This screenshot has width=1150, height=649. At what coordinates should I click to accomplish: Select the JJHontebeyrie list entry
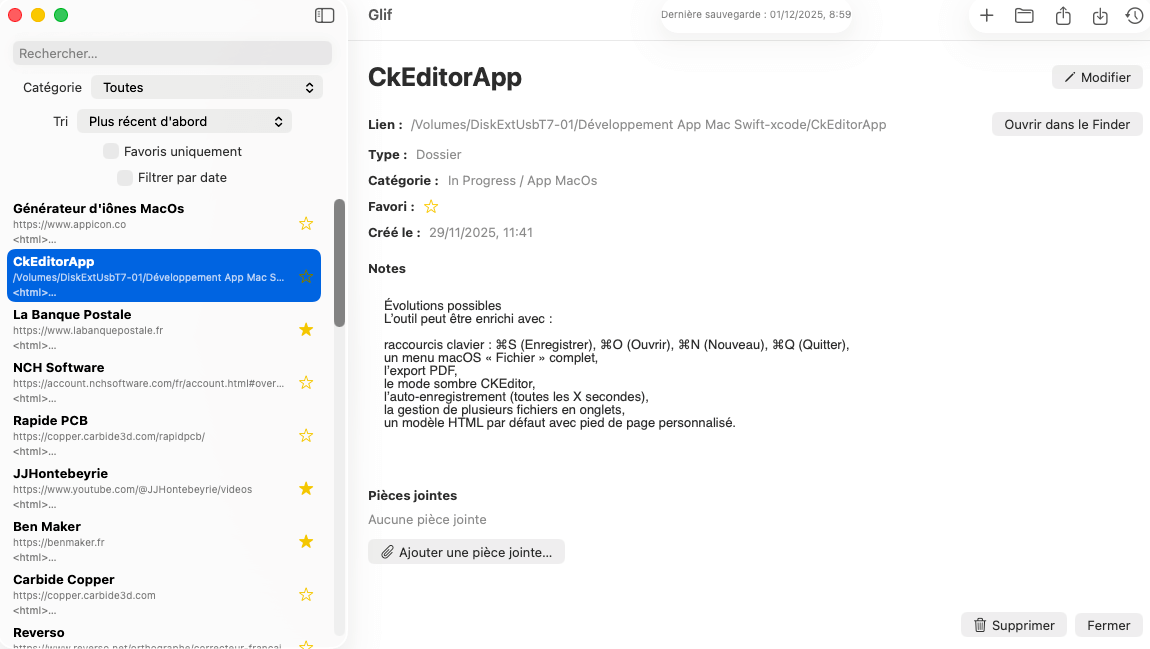(150, 481)
